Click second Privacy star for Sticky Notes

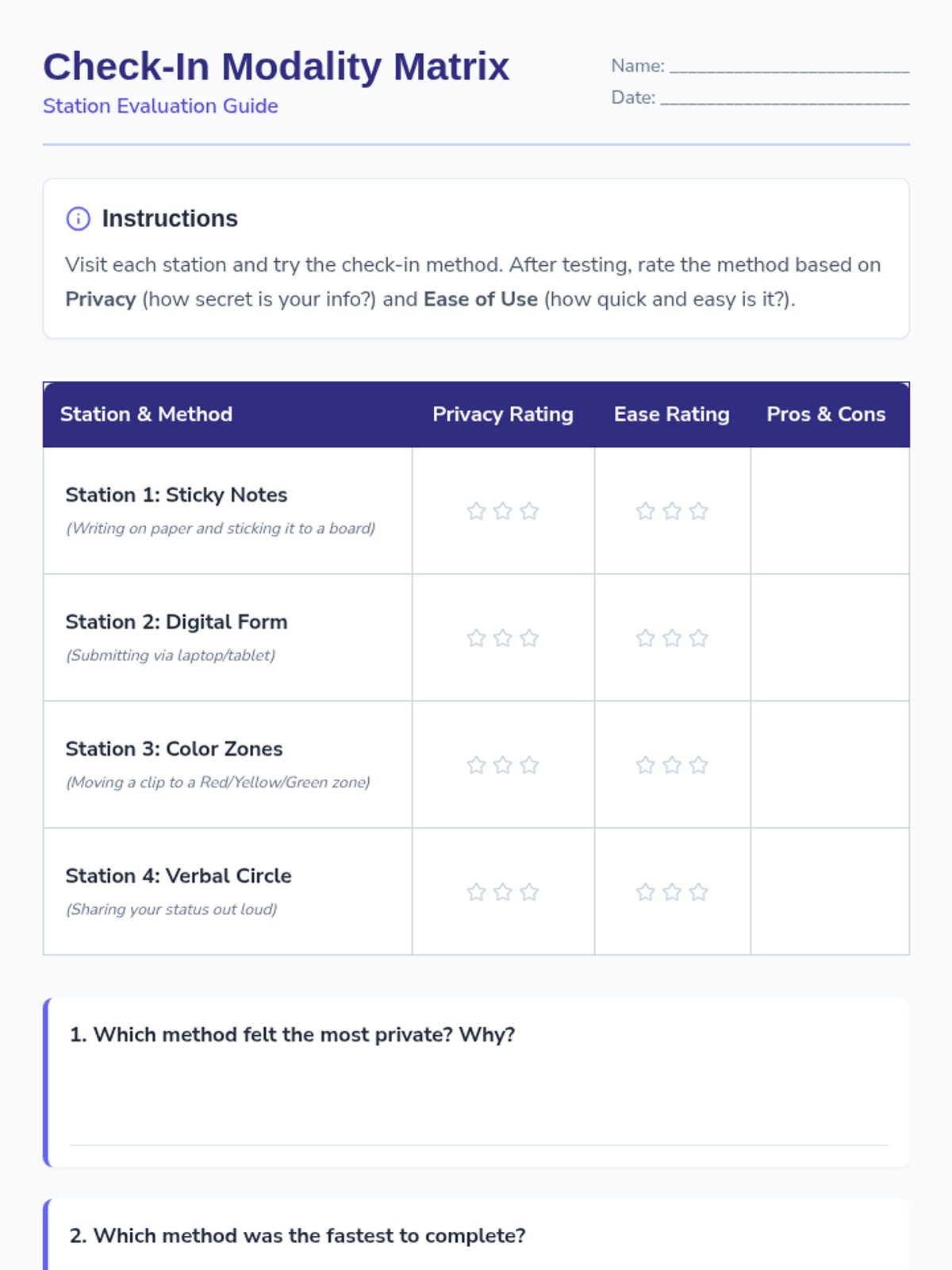pyautogui.click(x=503, y=511)
